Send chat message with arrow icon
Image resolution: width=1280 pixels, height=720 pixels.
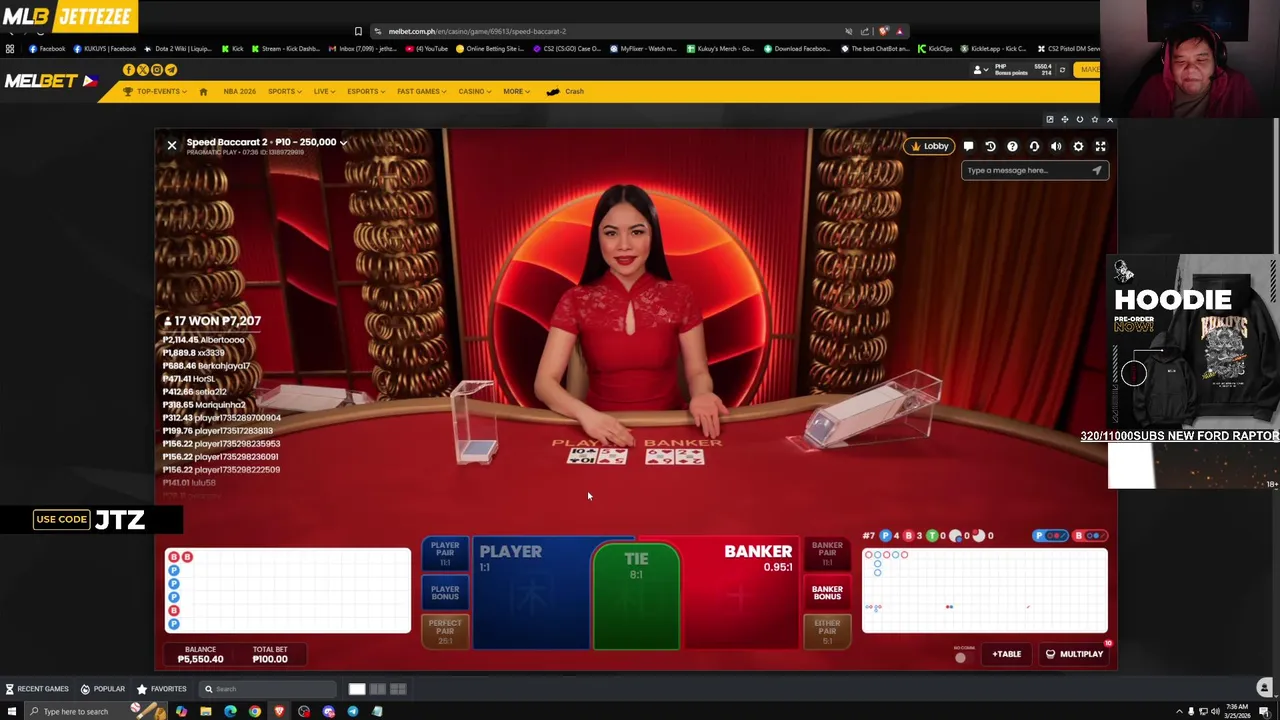[1096, 170]
